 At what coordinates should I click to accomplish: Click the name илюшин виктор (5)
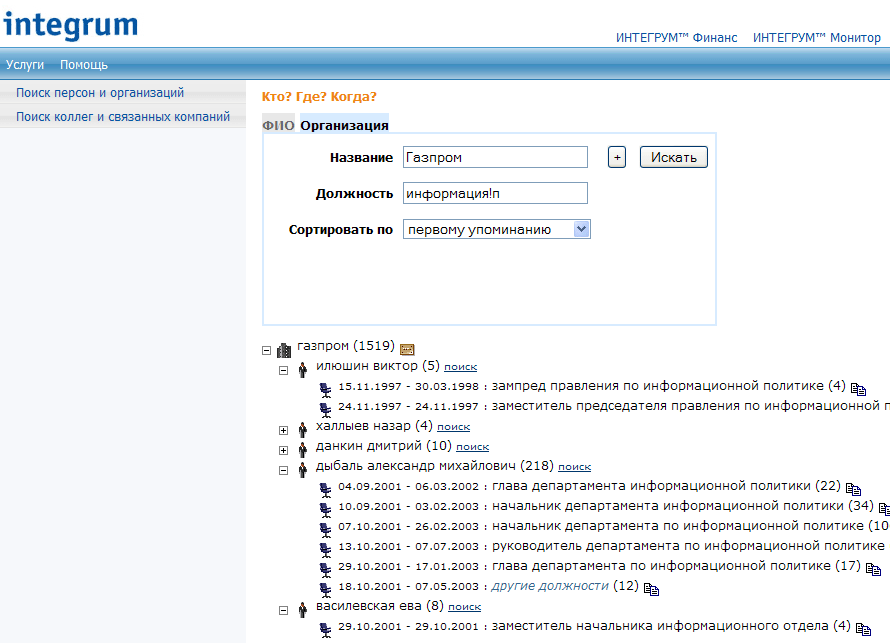(377, 365)
